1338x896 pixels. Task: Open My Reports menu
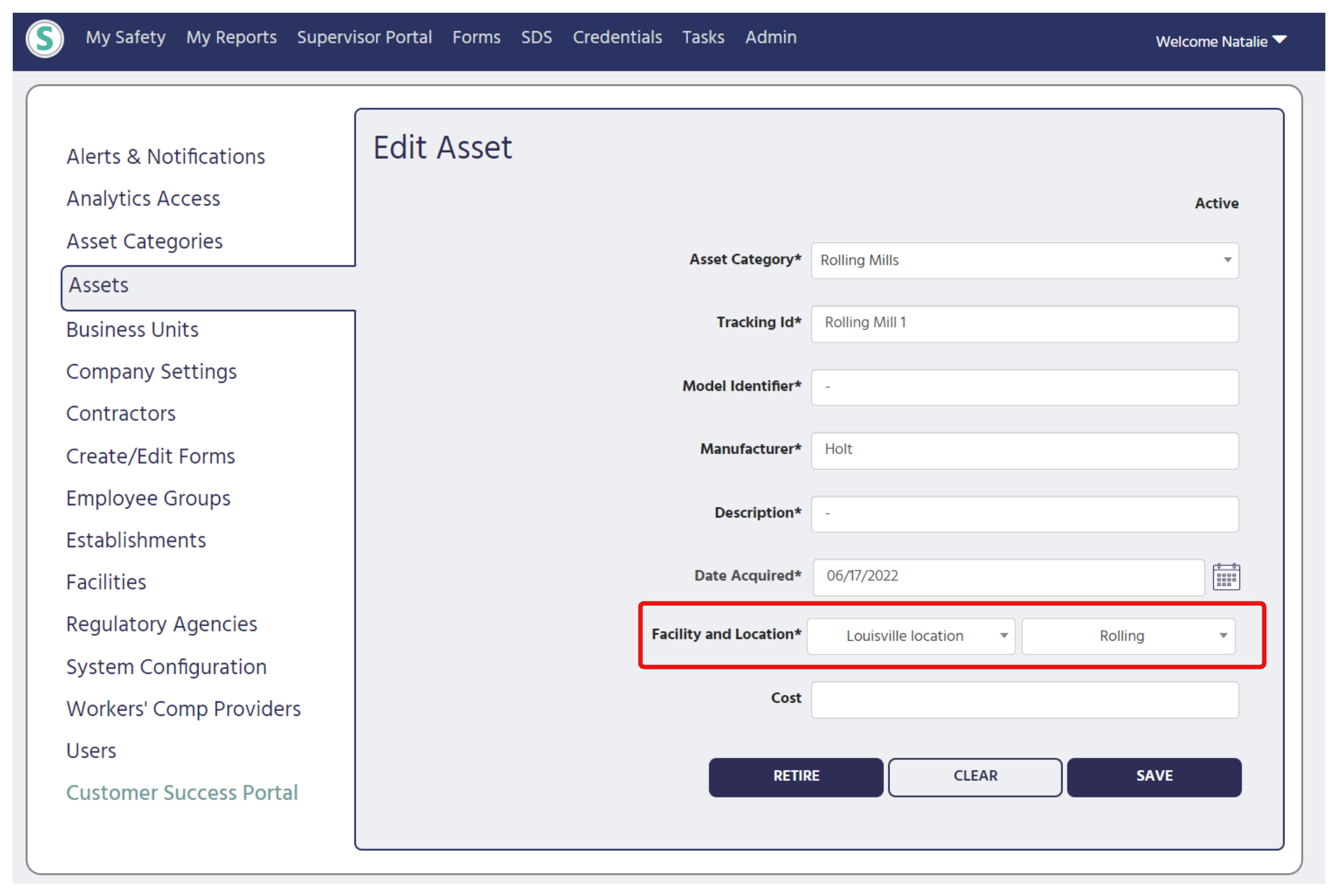pyautogui.click(x=231, y=38)
